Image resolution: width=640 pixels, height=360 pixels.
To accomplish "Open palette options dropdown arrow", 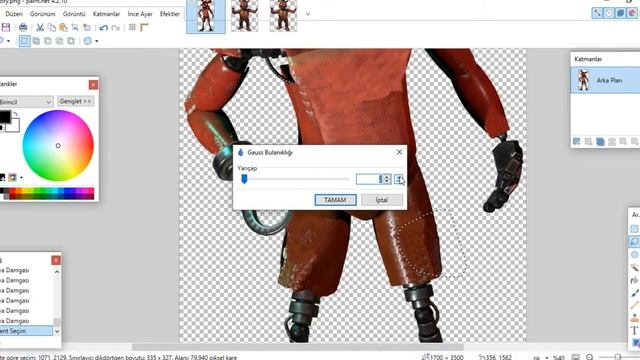I will click(x=21, y=178).
